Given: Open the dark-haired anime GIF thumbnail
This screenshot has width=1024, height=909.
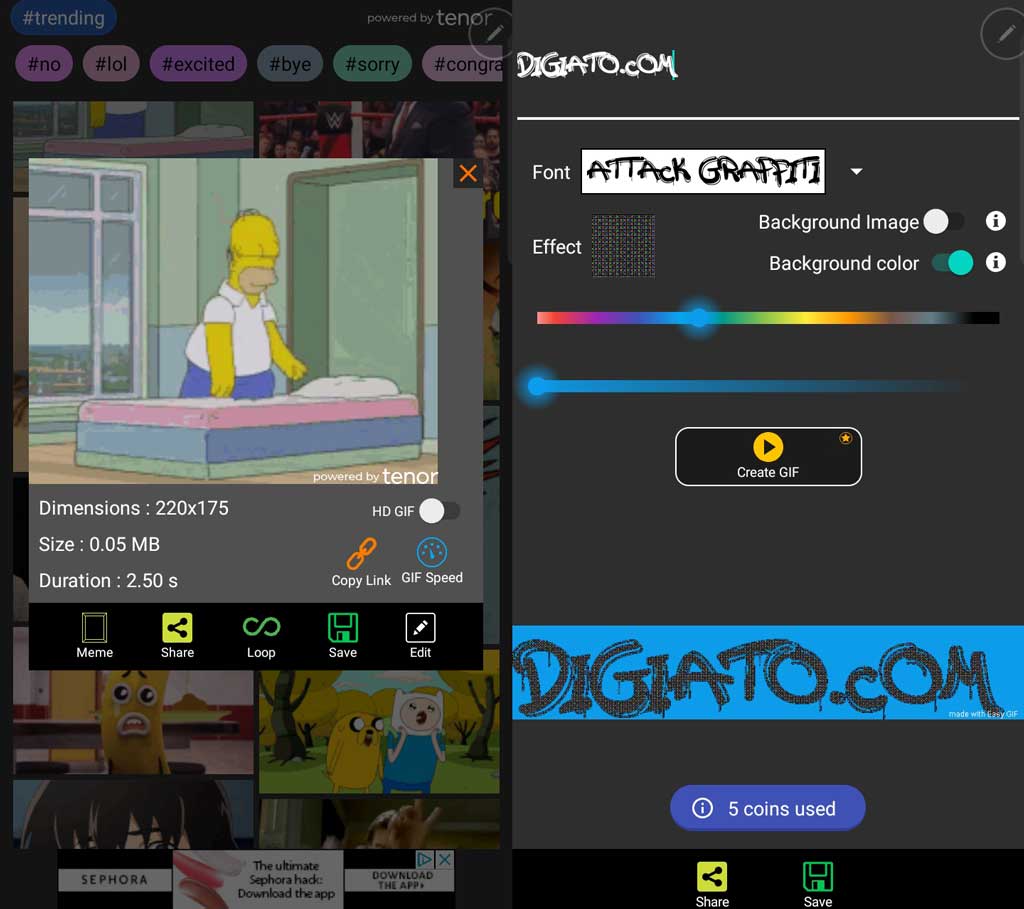Looking at the screenshot, I should (133, 814).
